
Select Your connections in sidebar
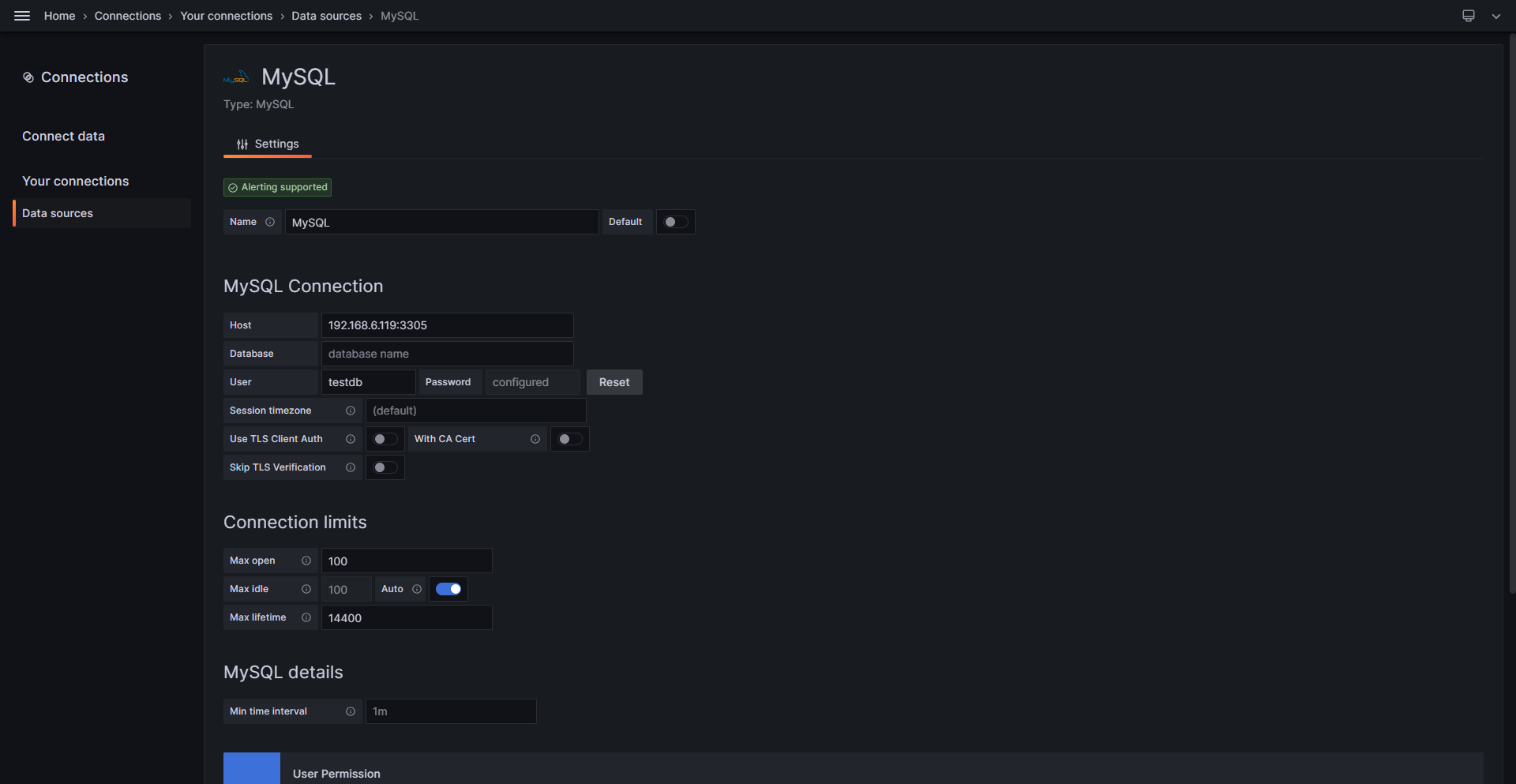(76, 182)
